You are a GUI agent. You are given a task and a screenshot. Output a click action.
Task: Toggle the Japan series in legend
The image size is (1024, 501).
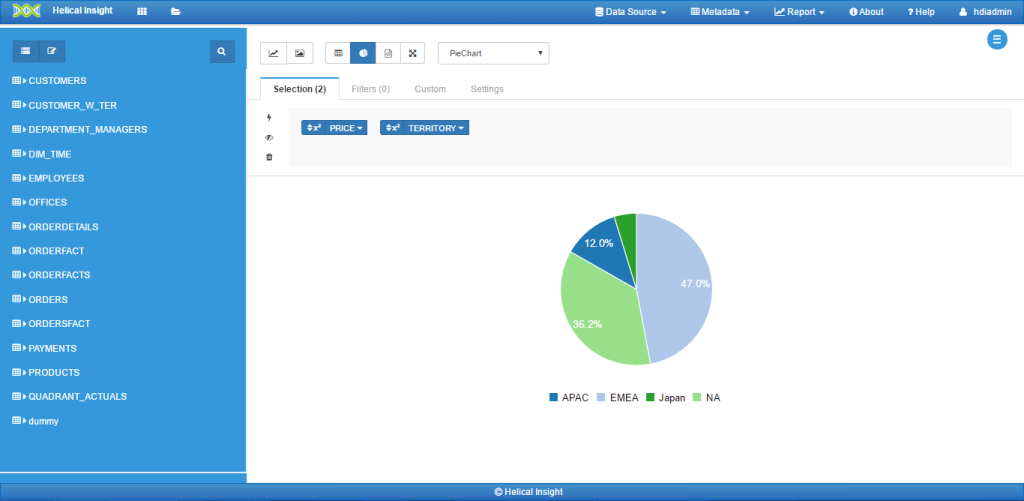tap(665, 398)
